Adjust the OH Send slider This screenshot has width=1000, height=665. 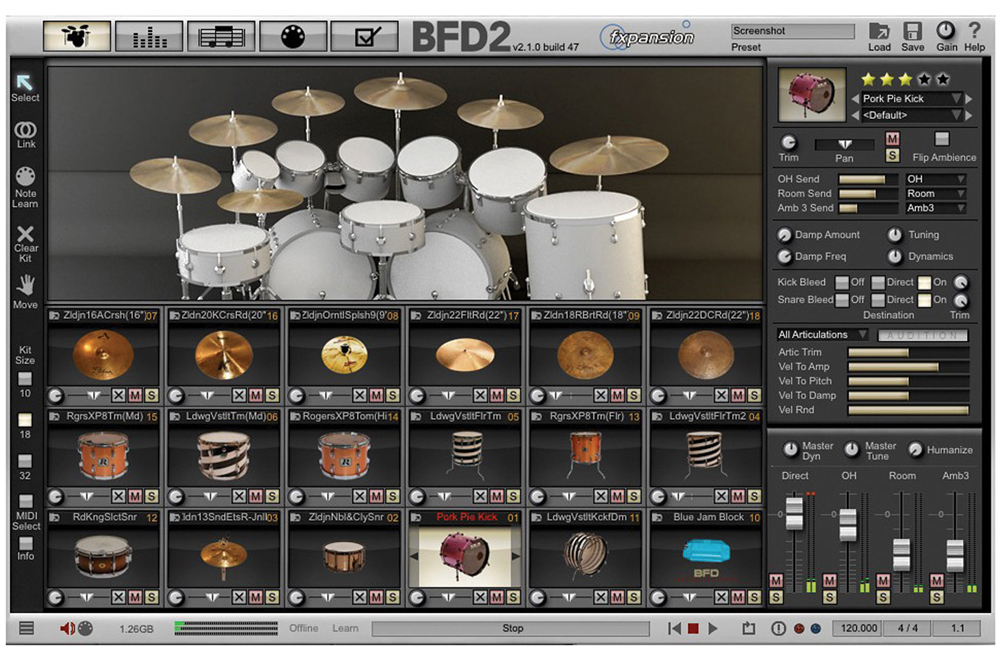868,179
